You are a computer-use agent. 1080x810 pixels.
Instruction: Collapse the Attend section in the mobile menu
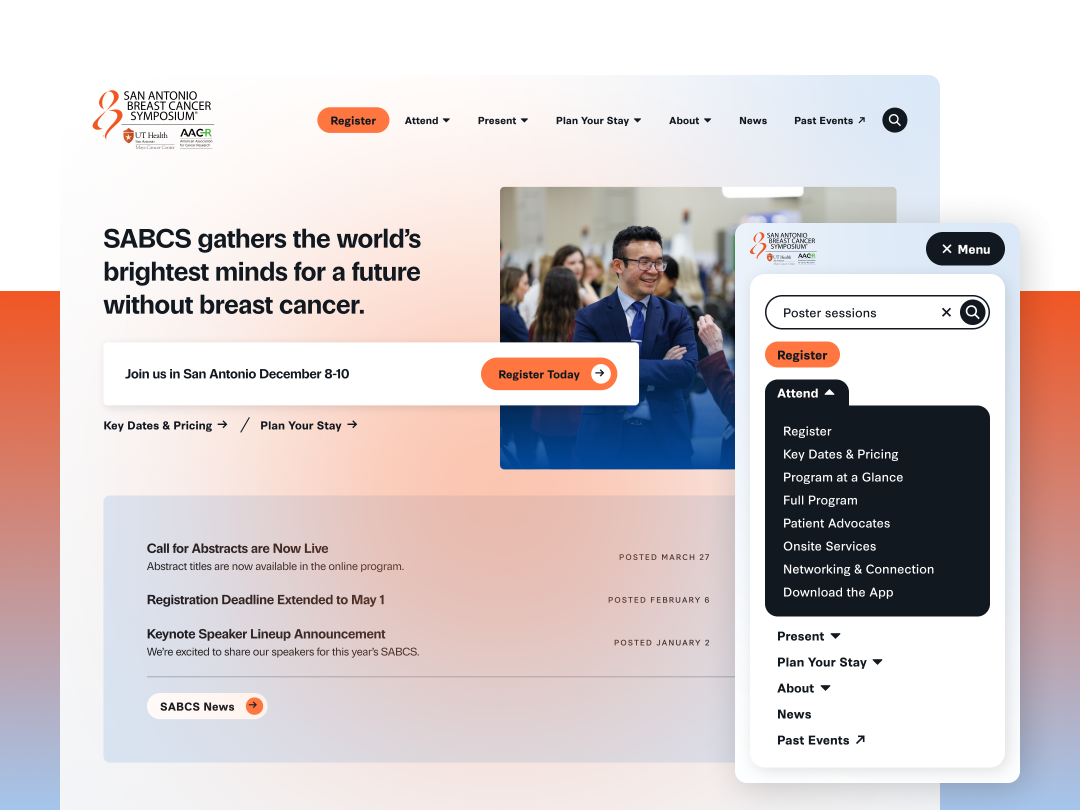806,393
